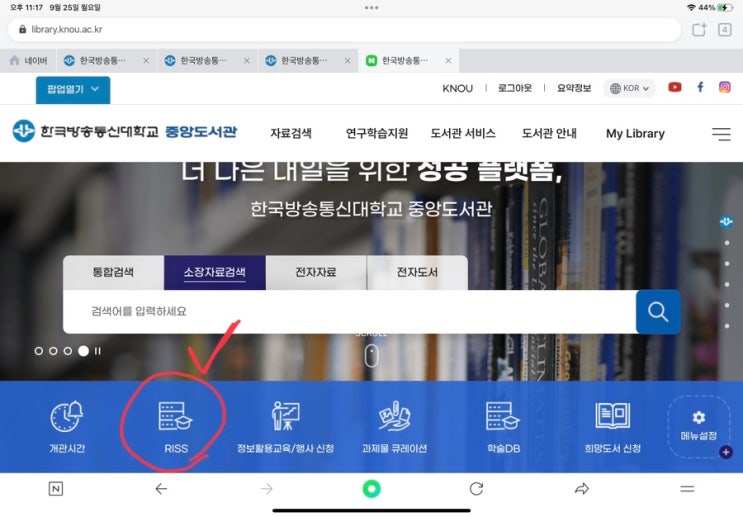
Task: Switch to the 소장자료검색 search tab
Action: tap(215, 272)
